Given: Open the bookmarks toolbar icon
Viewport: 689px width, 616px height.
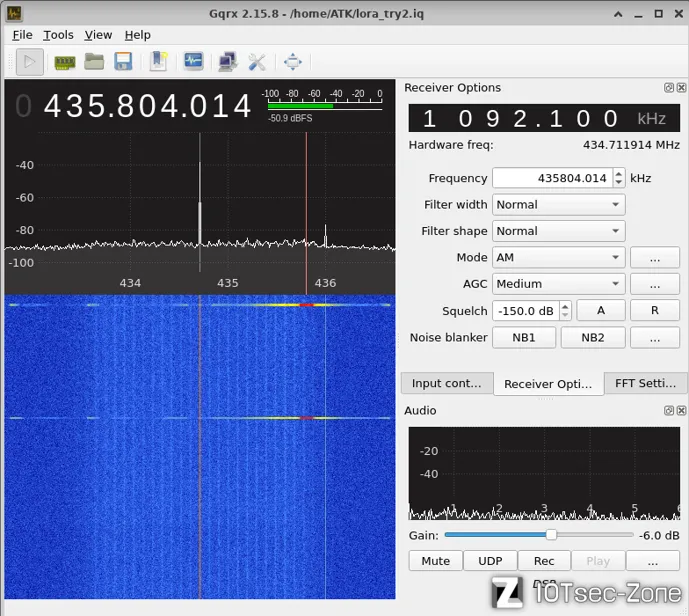Looking at the screenshot, I should coord(159,62).
